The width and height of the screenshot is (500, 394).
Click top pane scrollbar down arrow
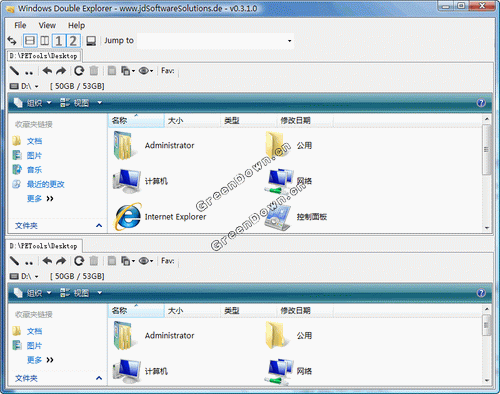point(487,228)
